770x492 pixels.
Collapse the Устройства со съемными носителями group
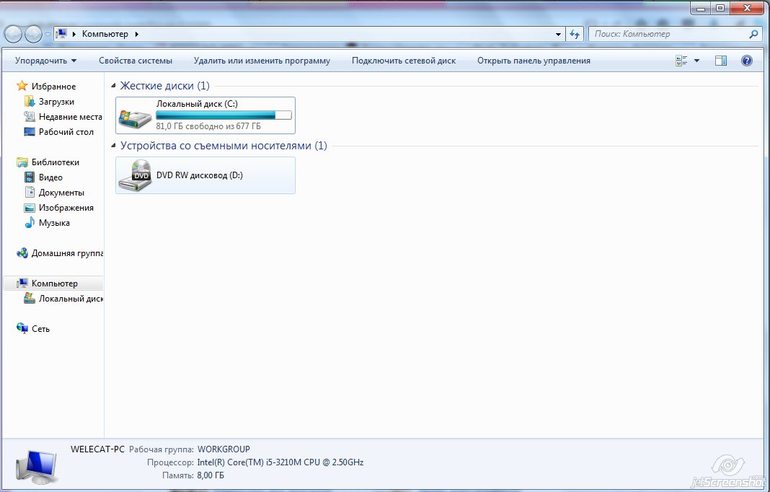coord(114,146)
